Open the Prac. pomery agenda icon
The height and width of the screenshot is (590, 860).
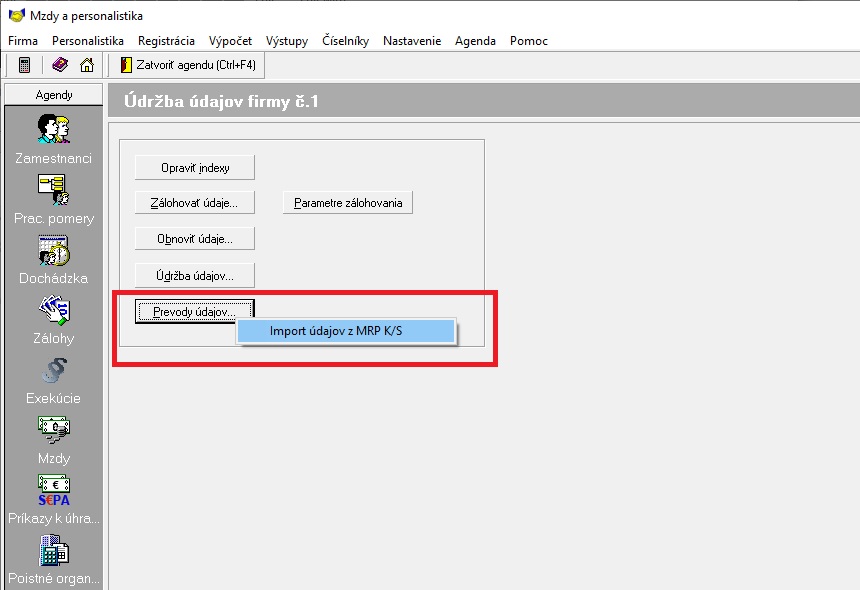53,190
